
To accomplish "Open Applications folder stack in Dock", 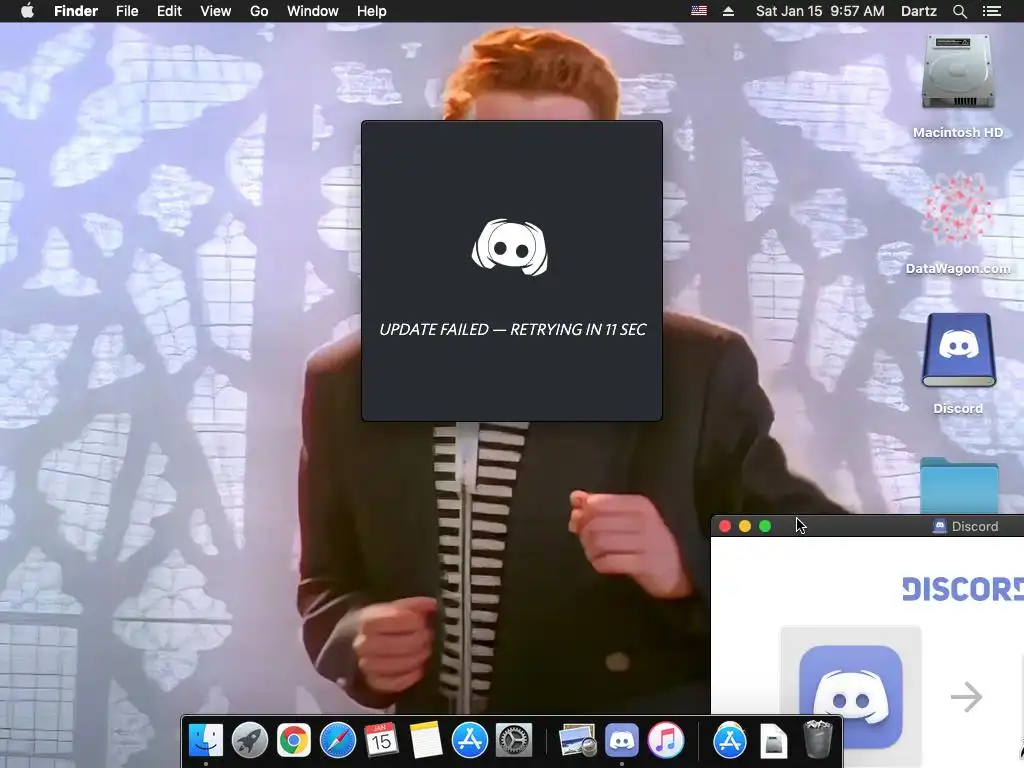I will [729, 740].
